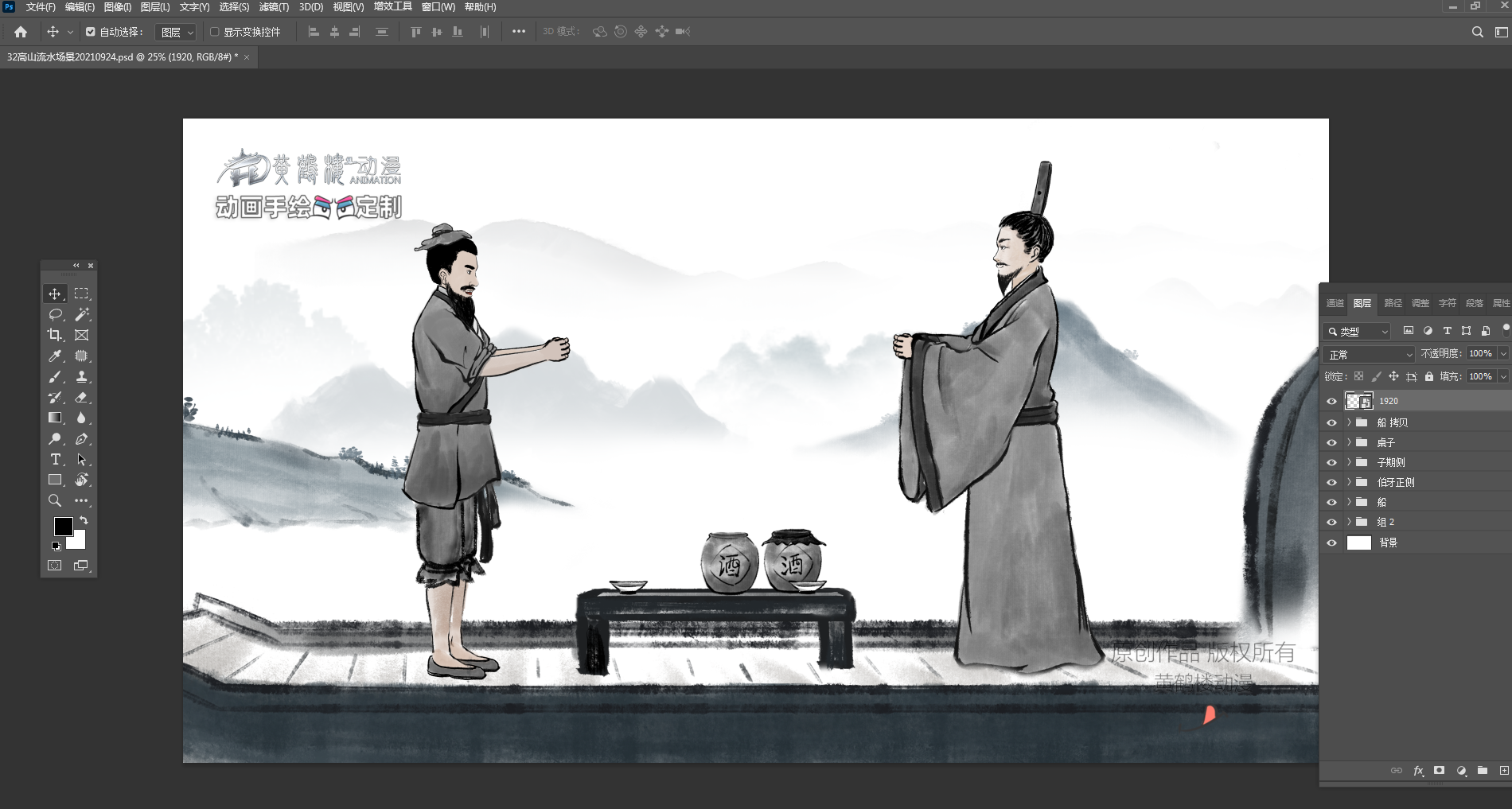The height and width of the screenshot is (809, 1512).
Task: Select the Dodge tool
Action: [54, 439]
